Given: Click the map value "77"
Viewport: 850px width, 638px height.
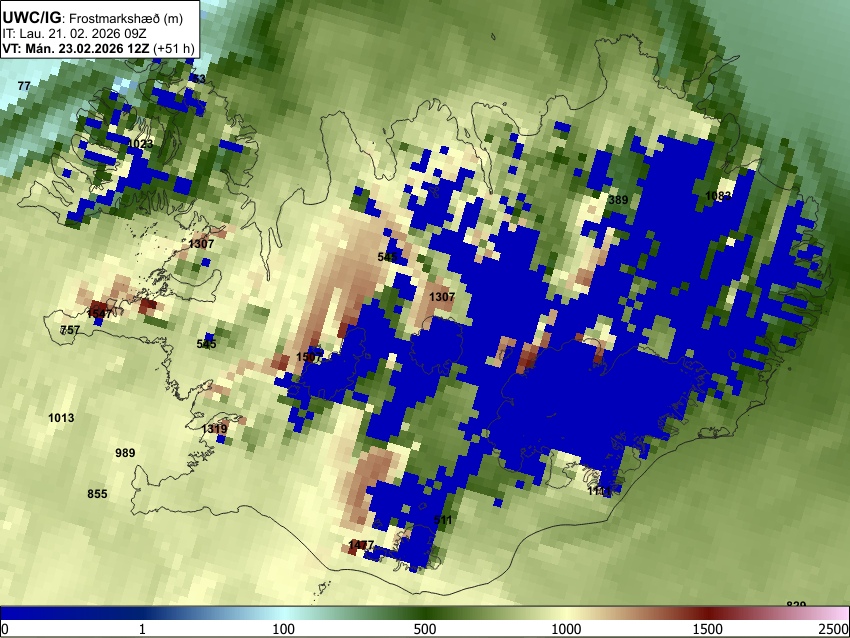Looking at the screenshot, I should pyautogui.click(x=24, y=86).
